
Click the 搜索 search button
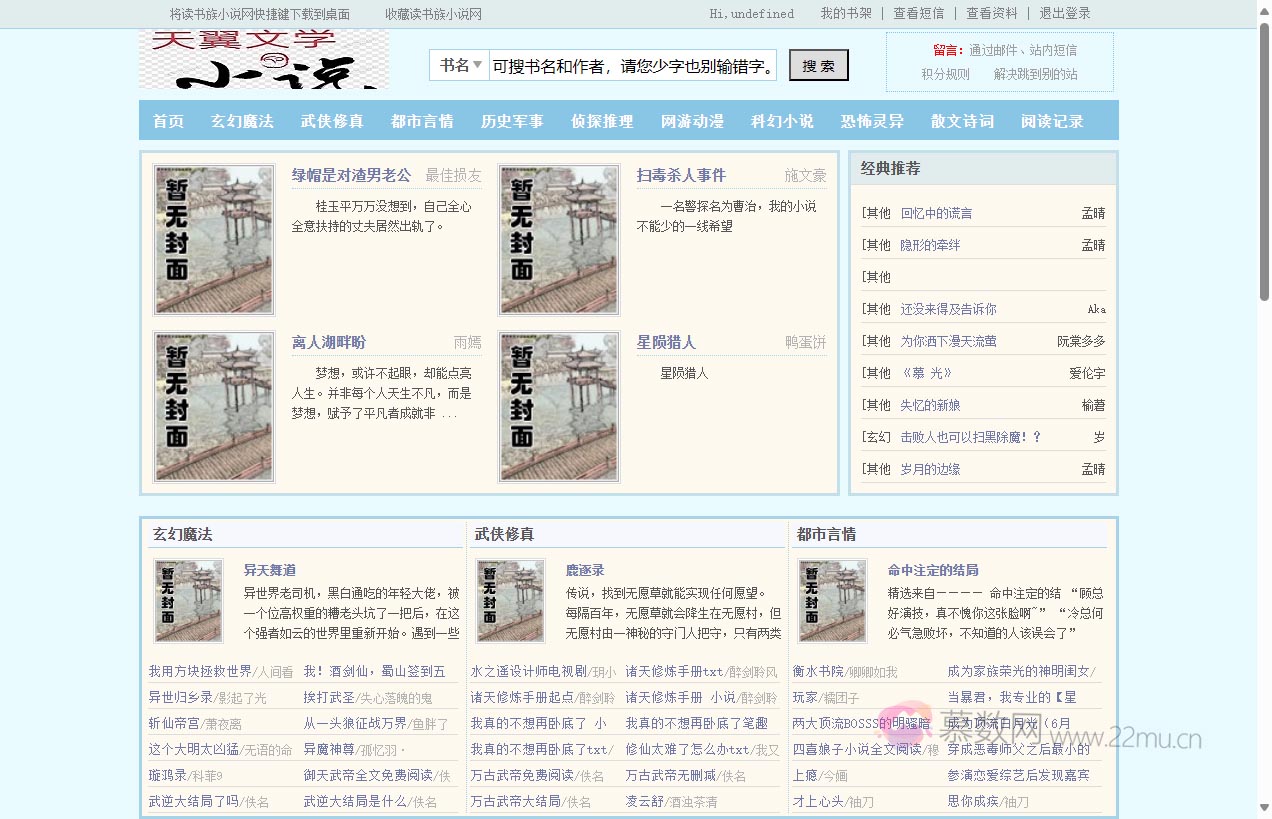pos(818,64)
